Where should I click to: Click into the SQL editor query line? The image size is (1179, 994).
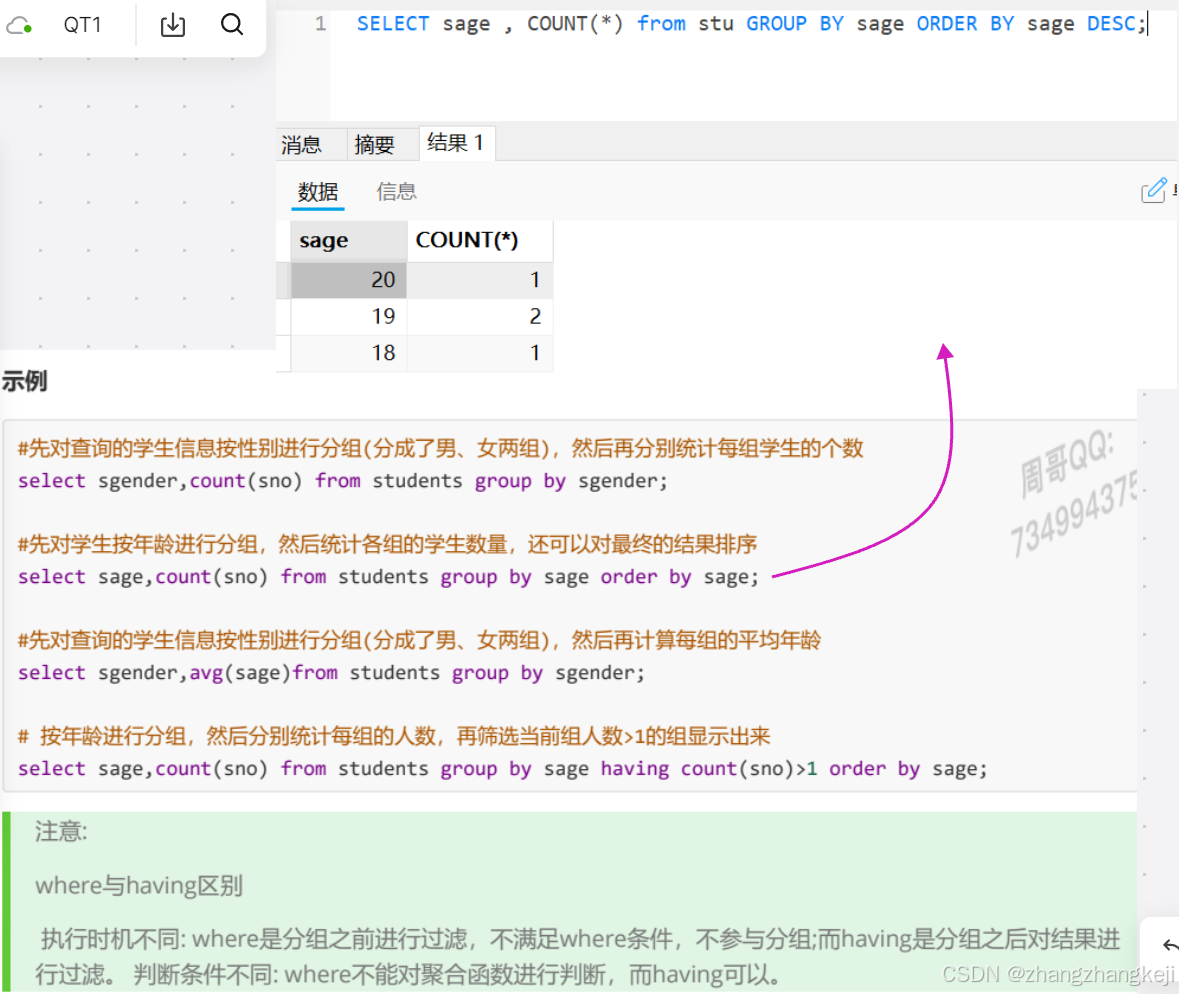(751, 24)
